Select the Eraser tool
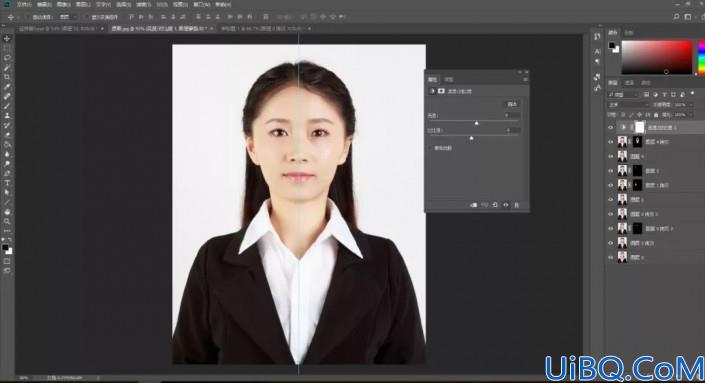This screenshot has height=383, width=705. 7,135
